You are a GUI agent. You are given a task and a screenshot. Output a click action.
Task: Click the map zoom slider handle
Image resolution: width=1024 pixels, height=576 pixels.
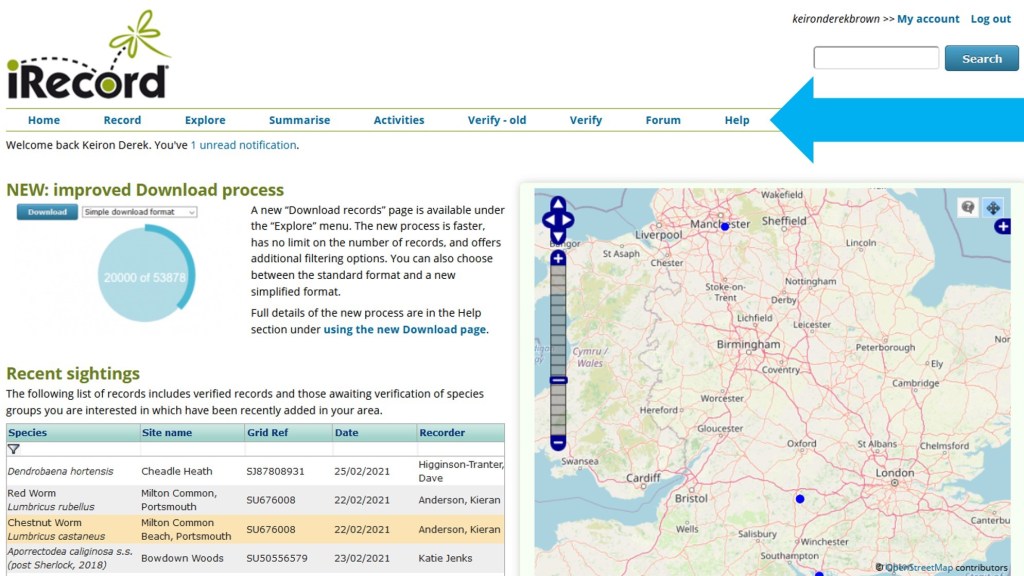pos(558,380)
